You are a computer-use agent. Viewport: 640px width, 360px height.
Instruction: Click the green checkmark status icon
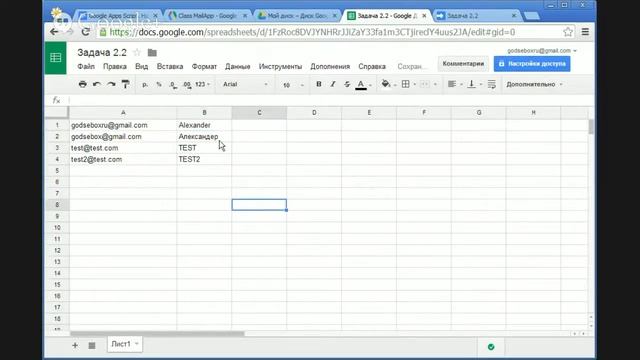[x=491, y=347]
